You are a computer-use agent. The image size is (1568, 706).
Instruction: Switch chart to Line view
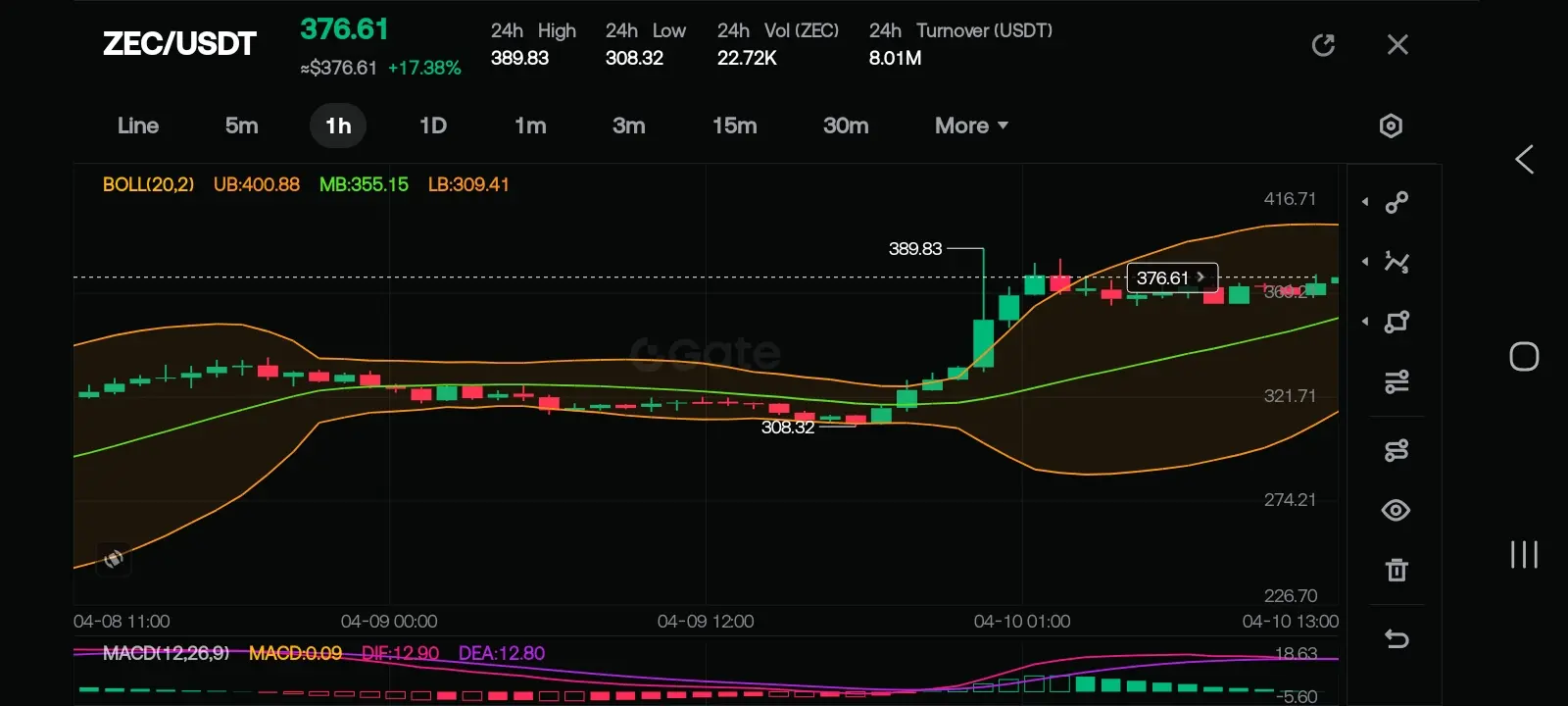point(138,126)
